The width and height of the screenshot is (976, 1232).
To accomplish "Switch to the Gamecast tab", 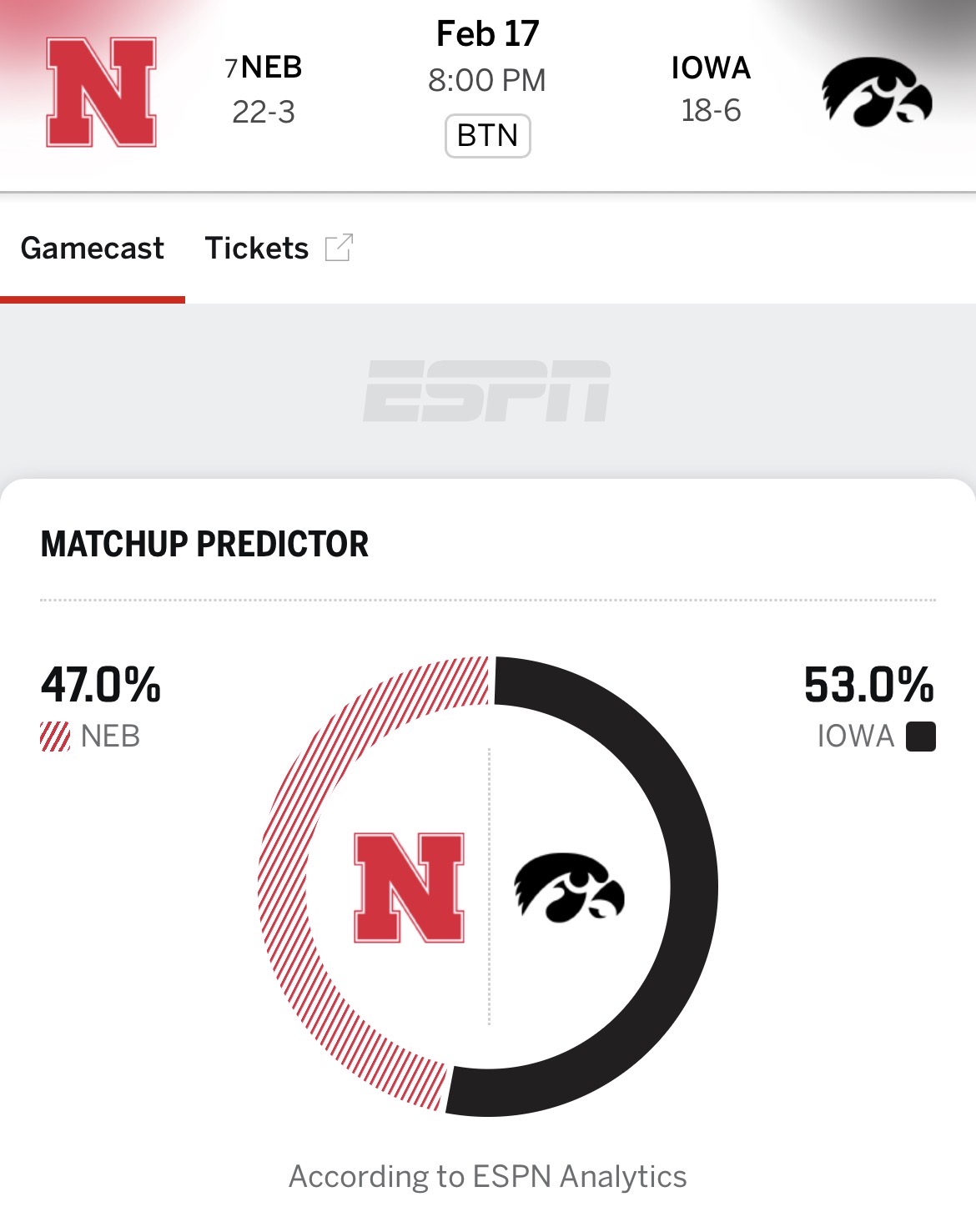I will point(93,248).
